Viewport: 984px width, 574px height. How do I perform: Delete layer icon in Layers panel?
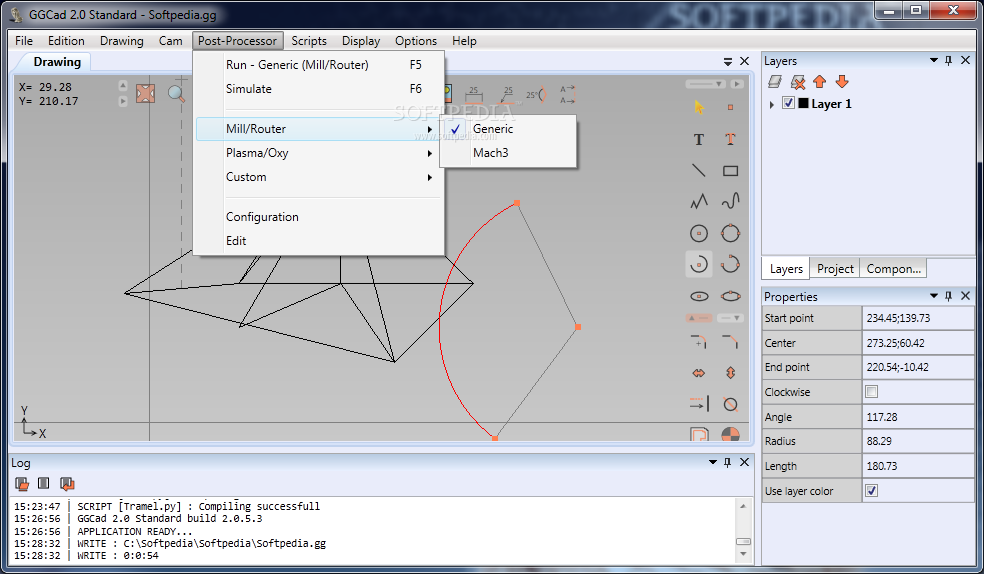coord(798,82)
